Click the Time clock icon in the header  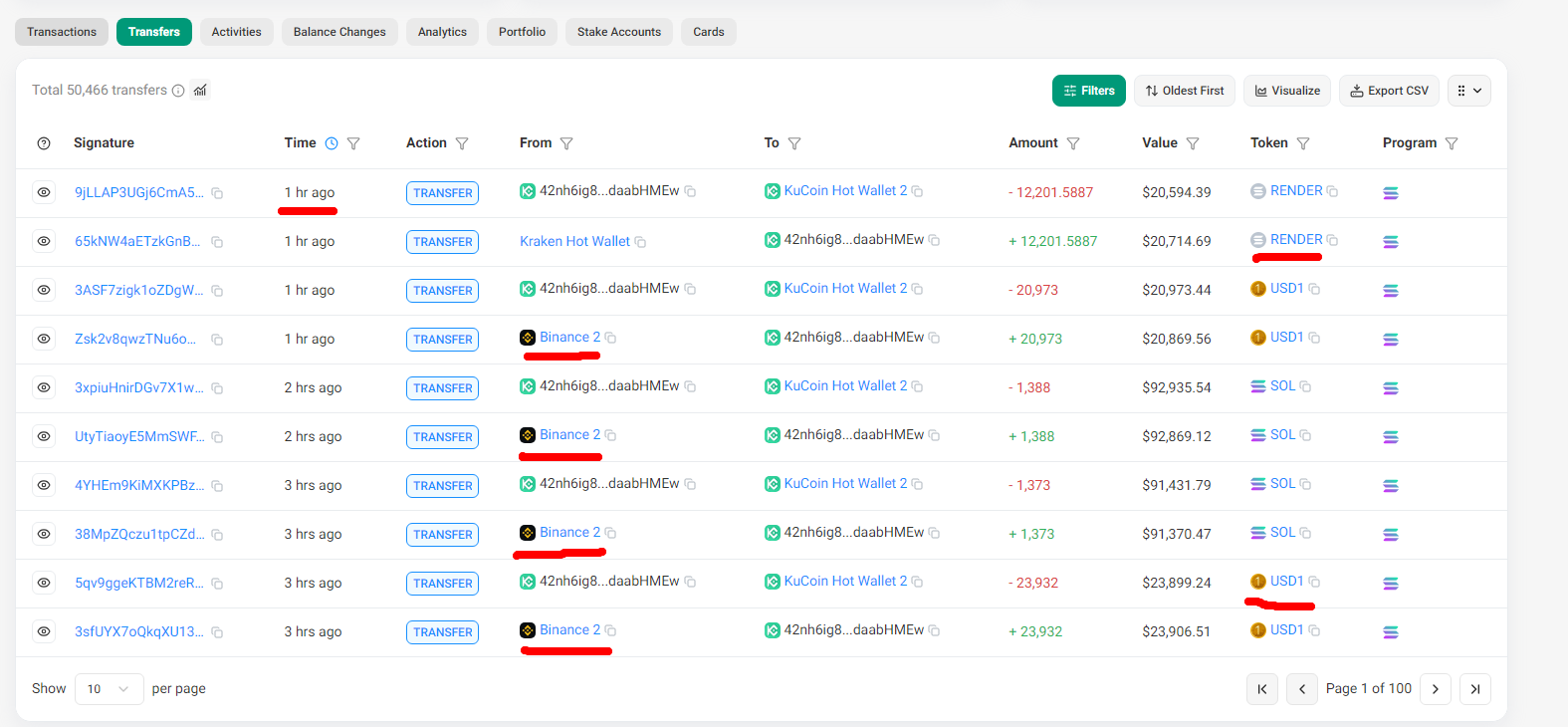[332, 143]
